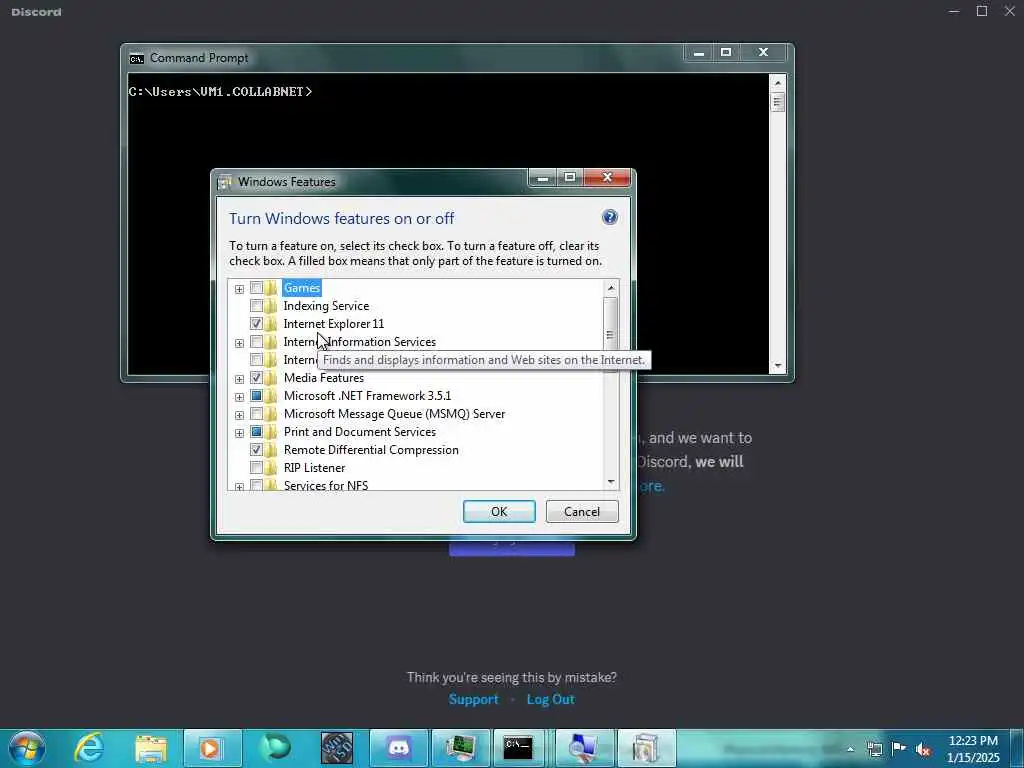Click the Games folder icon
This screenshot has height=768, width=1024.
(271, 288)
